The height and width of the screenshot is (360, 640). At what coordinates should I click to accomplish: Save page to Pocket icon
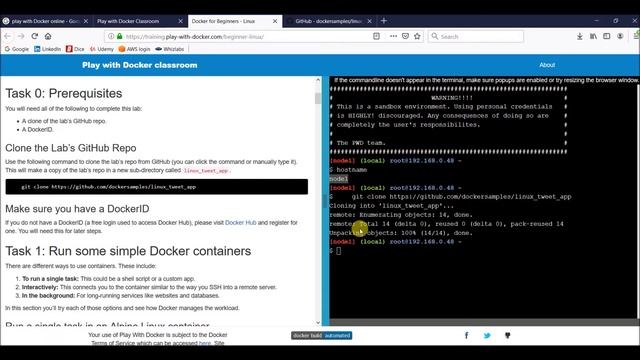[x=405, y=36]
